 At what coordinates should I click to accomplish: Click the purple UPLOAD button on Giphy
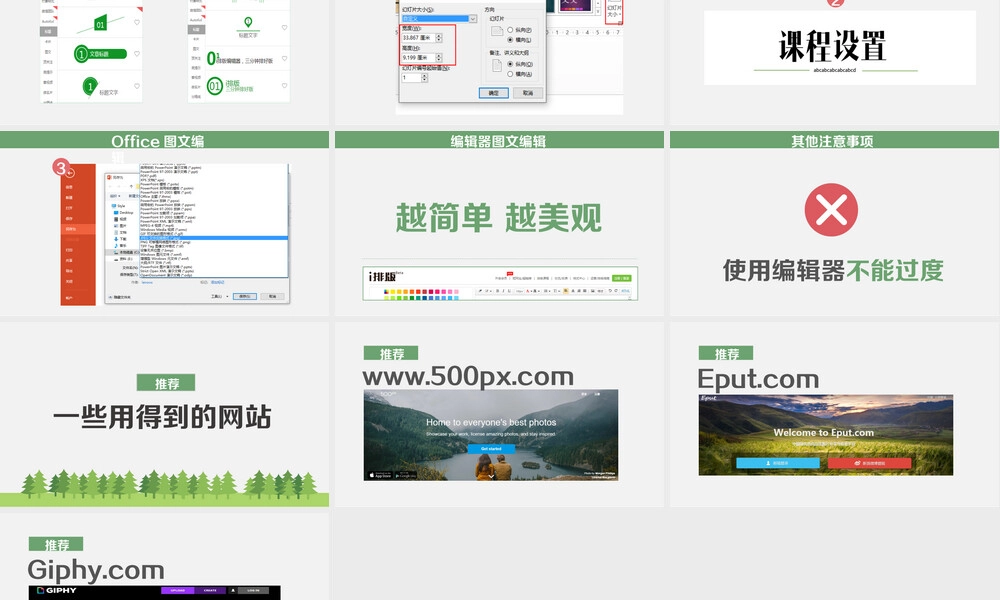(x=178, y=590)
